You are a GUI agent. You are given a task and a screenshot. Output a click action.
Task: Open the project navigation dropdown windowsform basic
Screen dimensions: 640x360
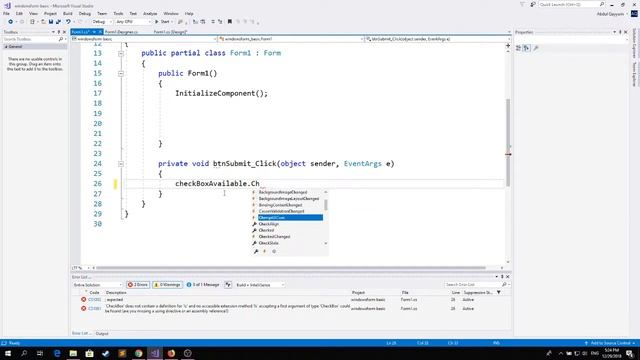coord(144,39)
